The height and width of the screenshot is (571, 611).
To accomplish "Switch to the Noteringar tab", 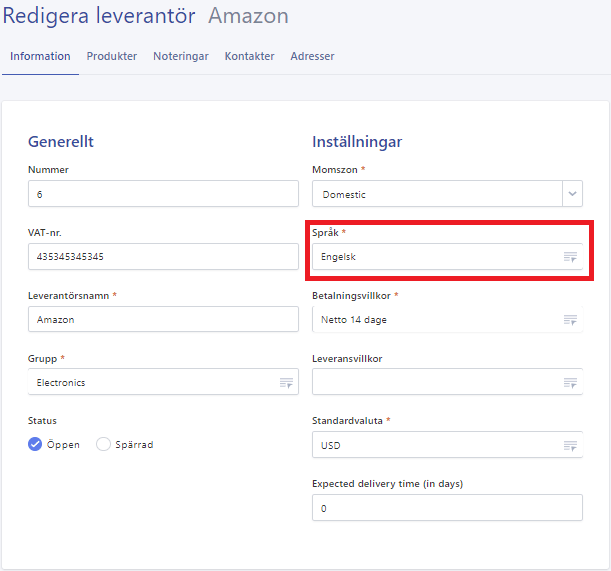I will (x=181, y=56).
